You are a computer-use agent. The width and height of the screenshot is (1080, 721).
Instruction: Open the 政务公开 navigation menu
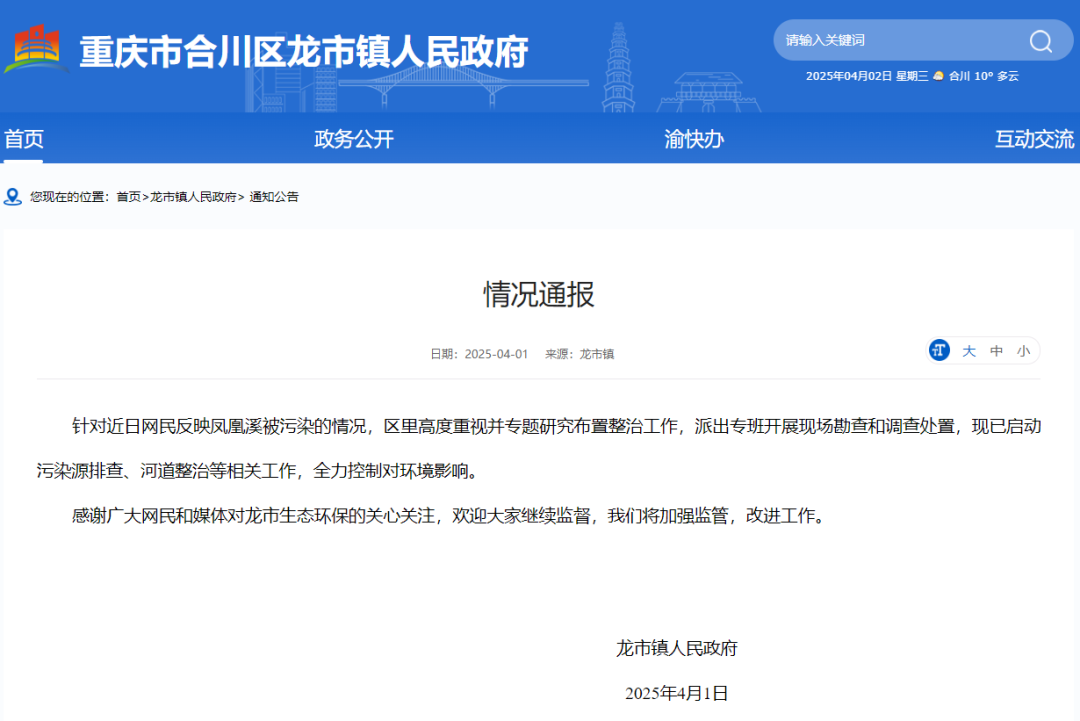pos(354,139)
